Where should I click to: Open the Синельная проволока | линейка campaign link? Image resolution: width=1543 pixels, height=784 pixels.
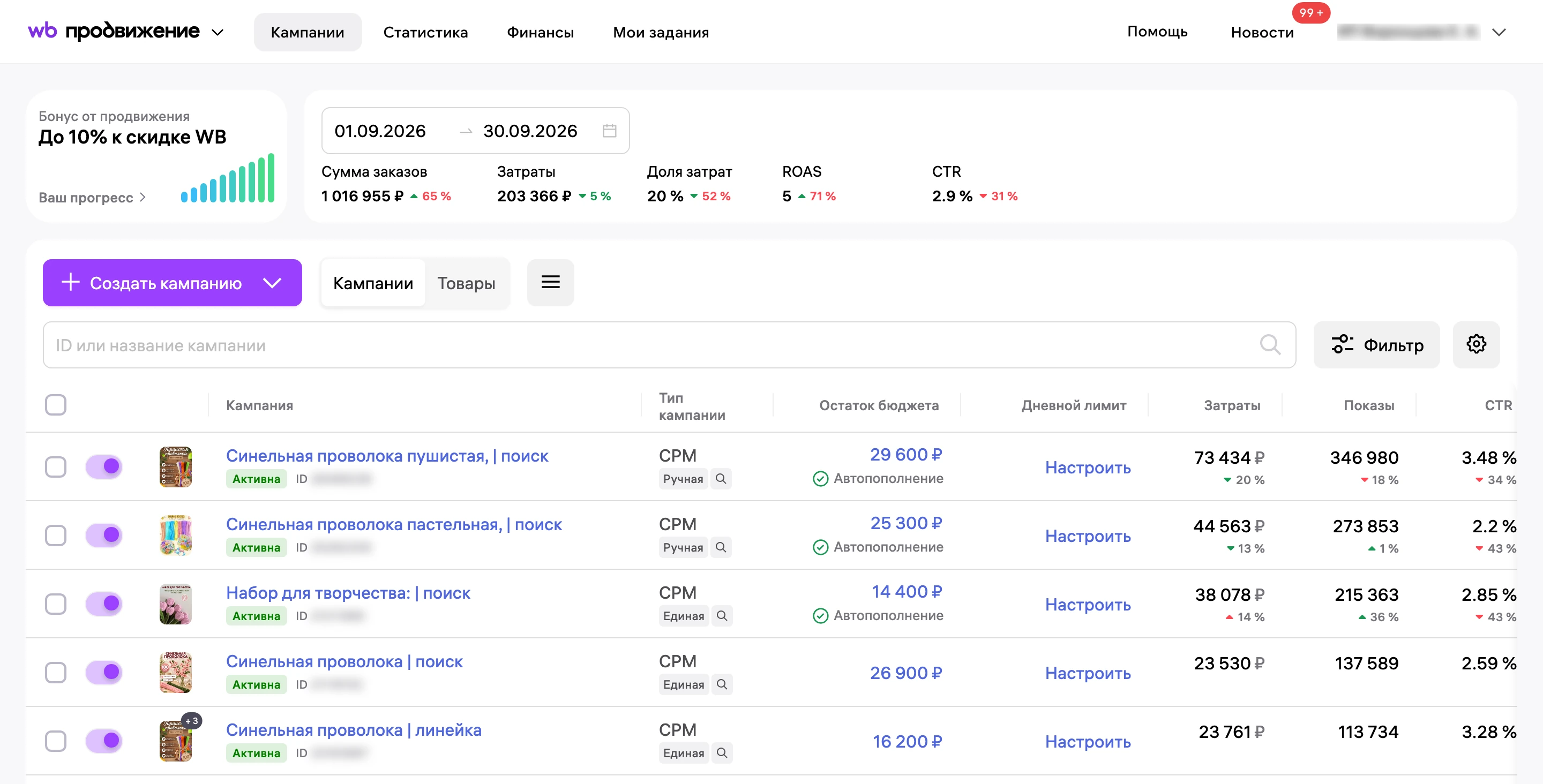354,729
